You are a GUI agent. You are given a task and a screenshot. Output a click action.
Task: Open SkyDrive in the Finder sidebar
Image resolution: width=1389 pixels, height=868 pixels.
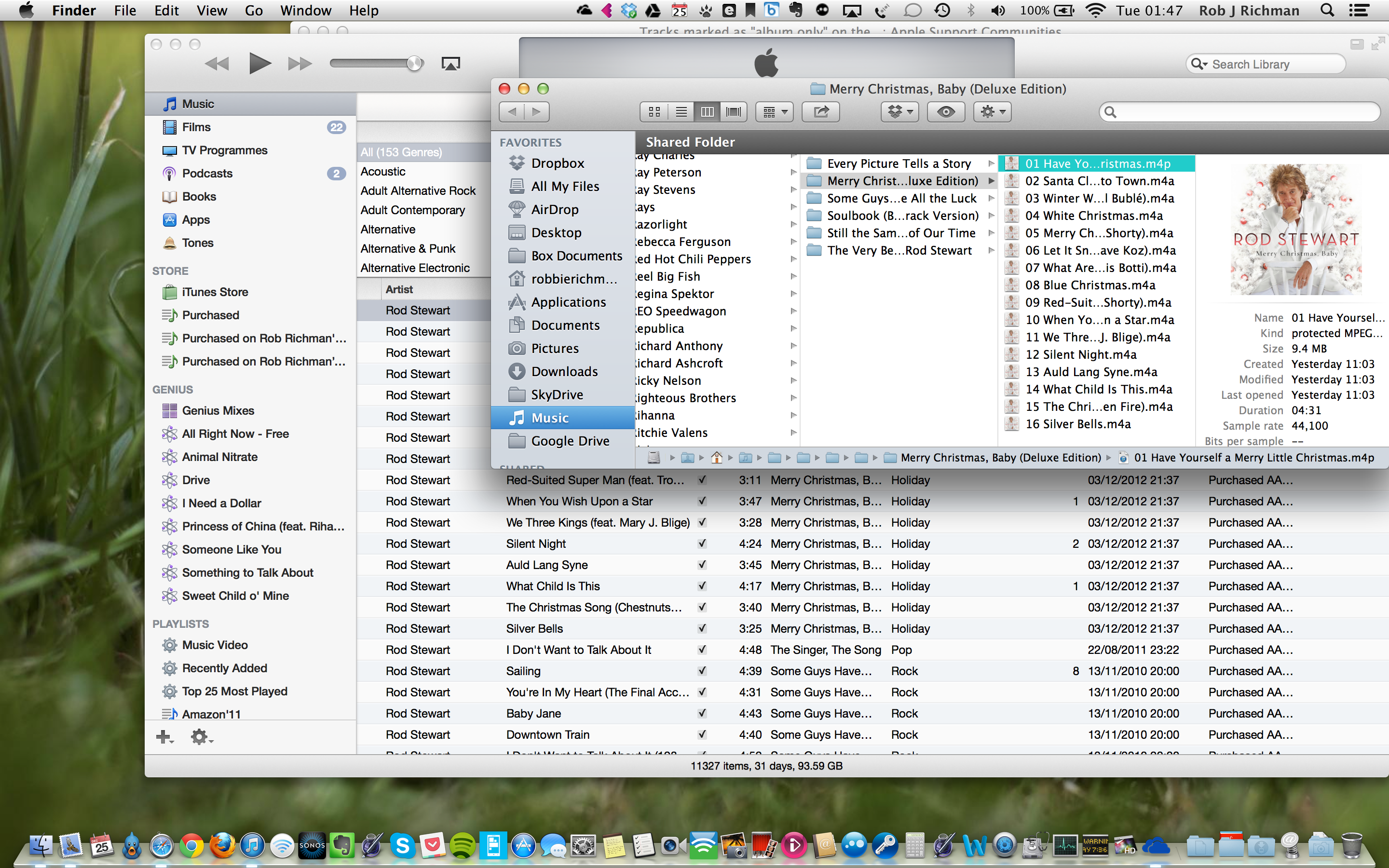(x=562, y=394)
